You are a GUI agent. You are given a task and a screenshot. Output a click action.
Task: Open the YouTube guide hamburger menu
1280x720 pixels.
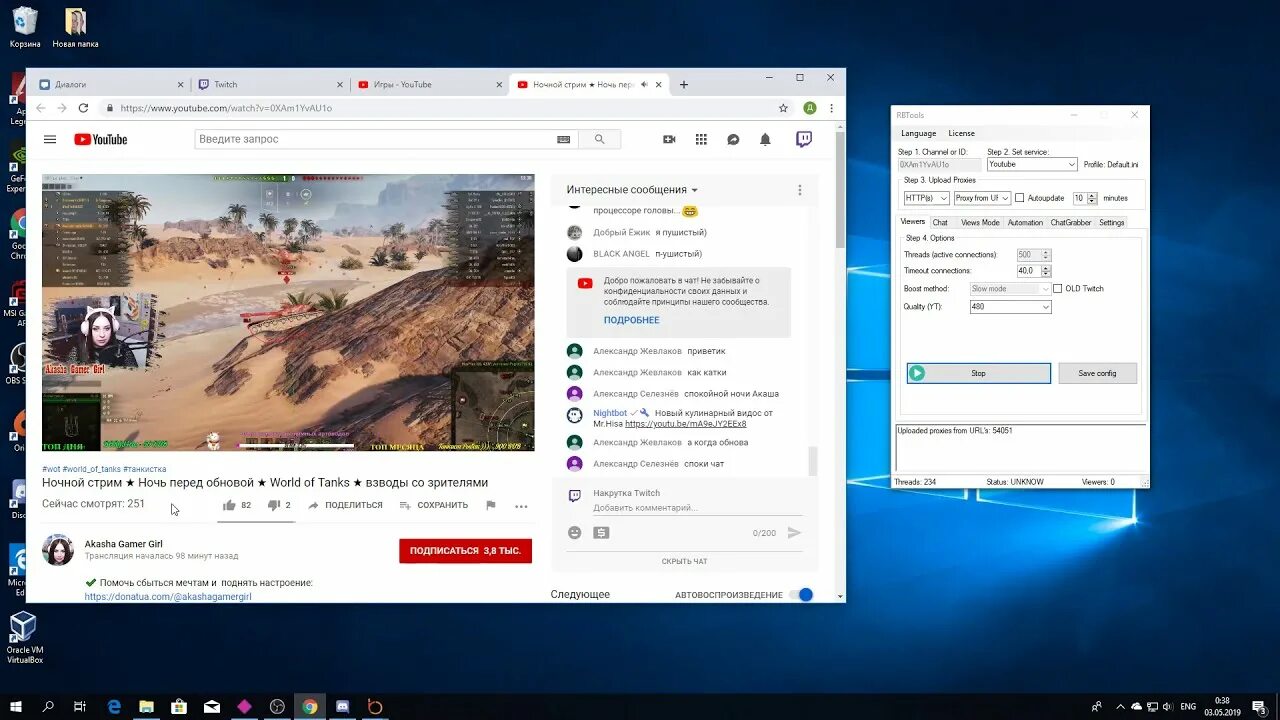(50, 139)
